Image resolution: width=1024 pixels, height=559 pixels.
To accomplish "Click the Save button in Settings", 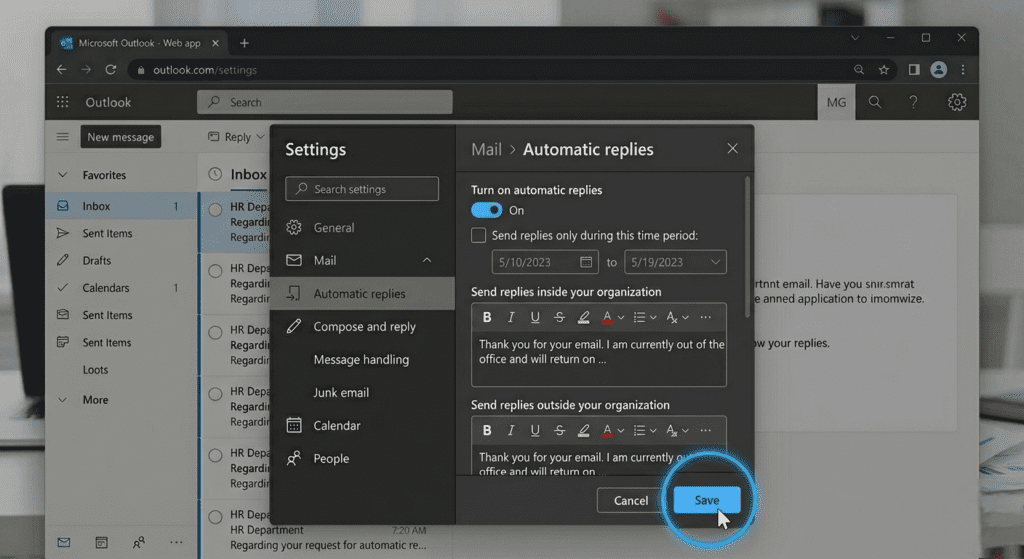I will pyautogui.click(x=707, y=500).
